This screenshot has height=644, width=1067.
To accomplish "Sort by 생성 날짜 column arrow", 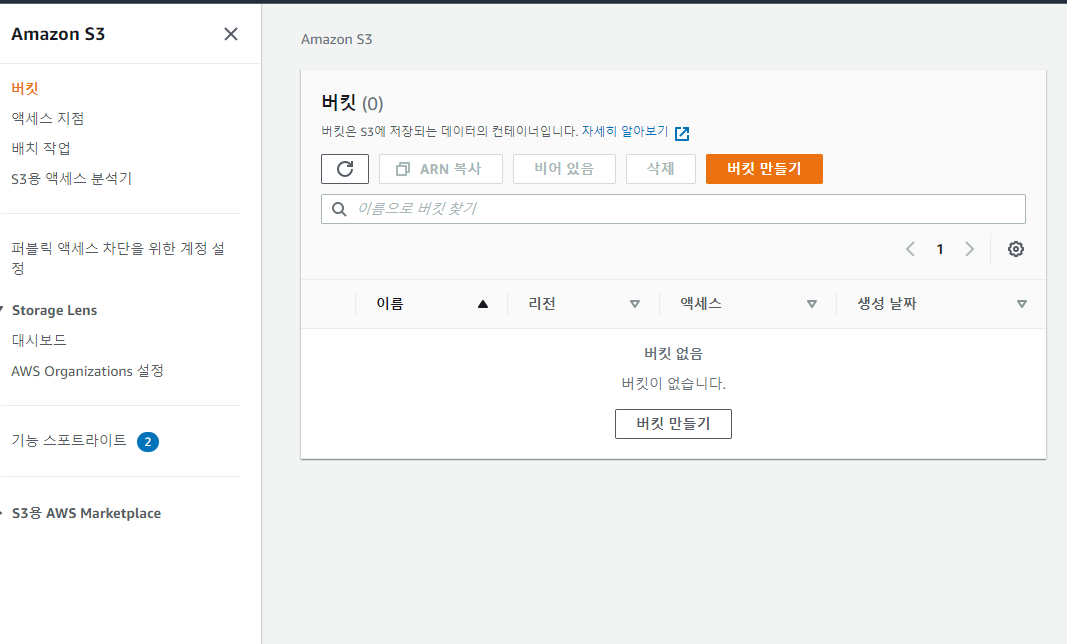I will (1021, 304).
